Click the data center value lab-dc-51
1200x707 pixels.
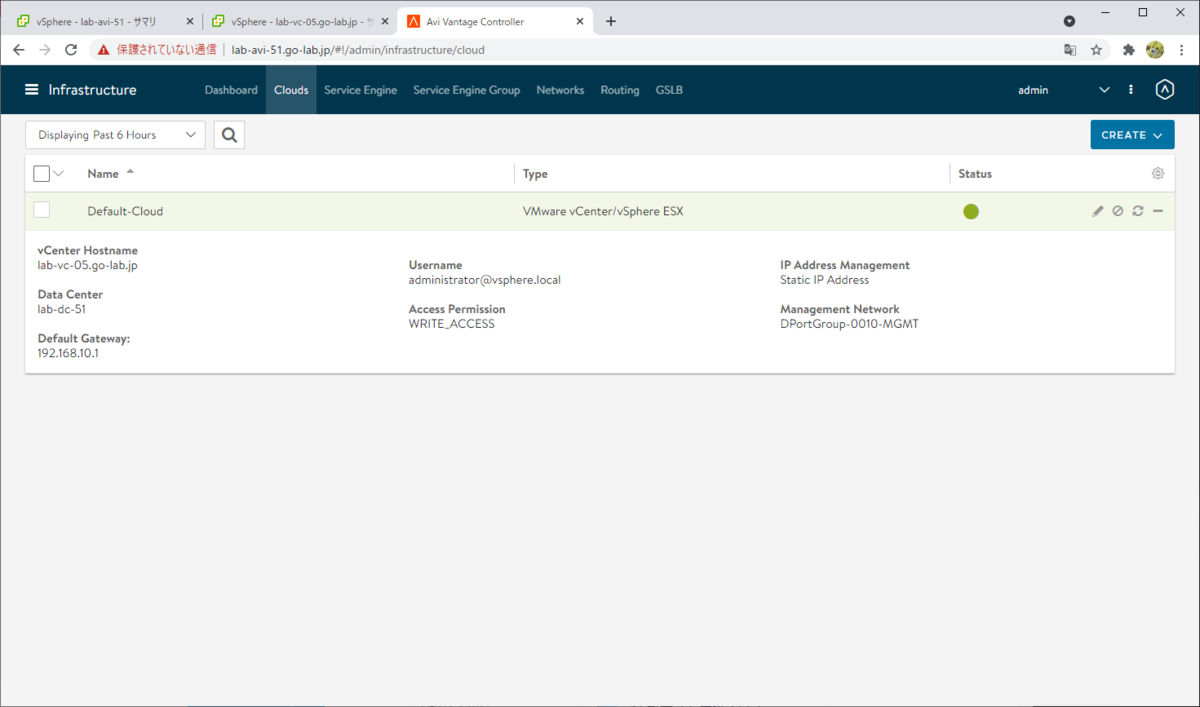pos(62,310)
